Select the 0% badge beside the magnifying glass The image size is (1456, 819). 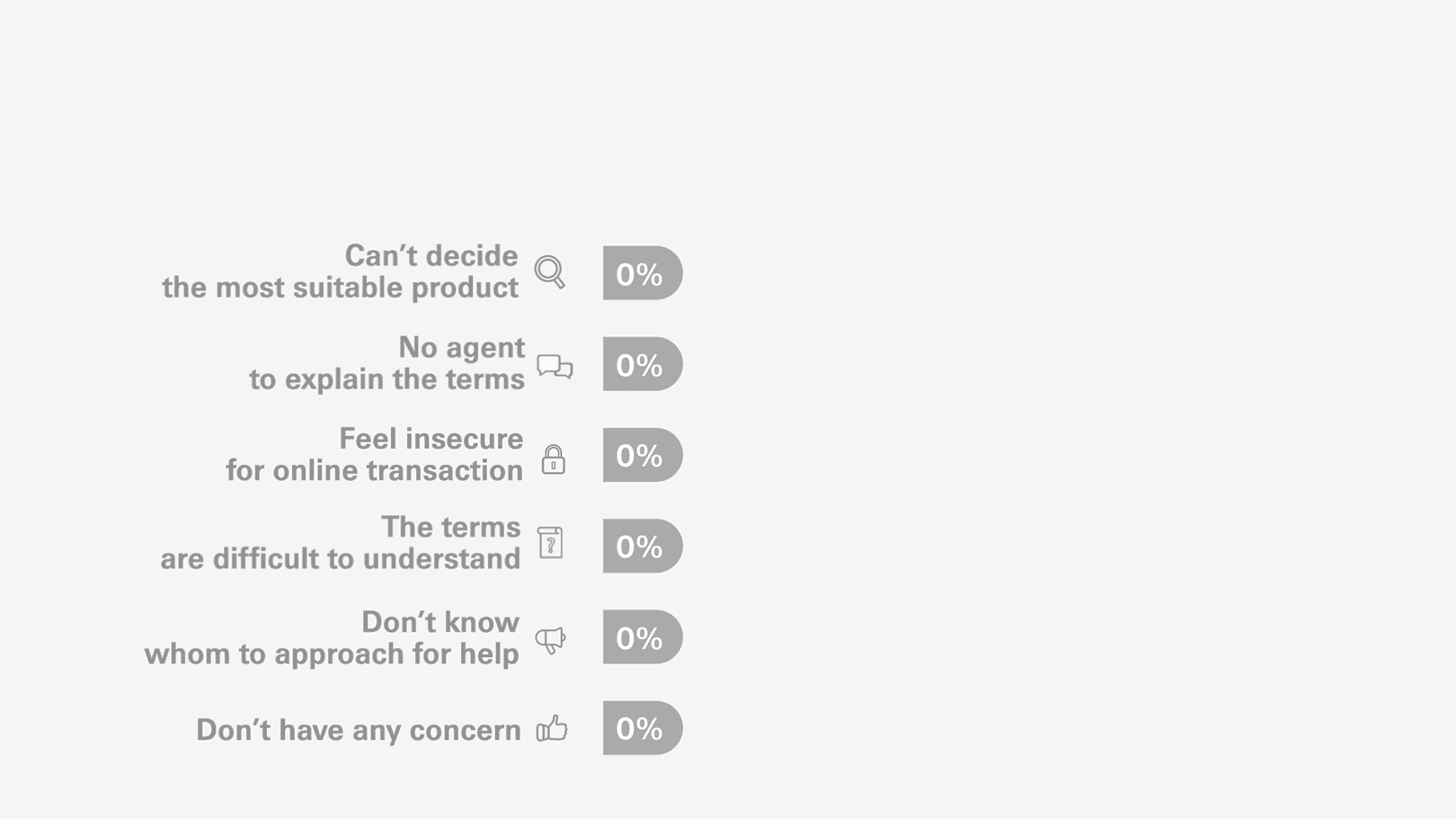tap(642, 273)
